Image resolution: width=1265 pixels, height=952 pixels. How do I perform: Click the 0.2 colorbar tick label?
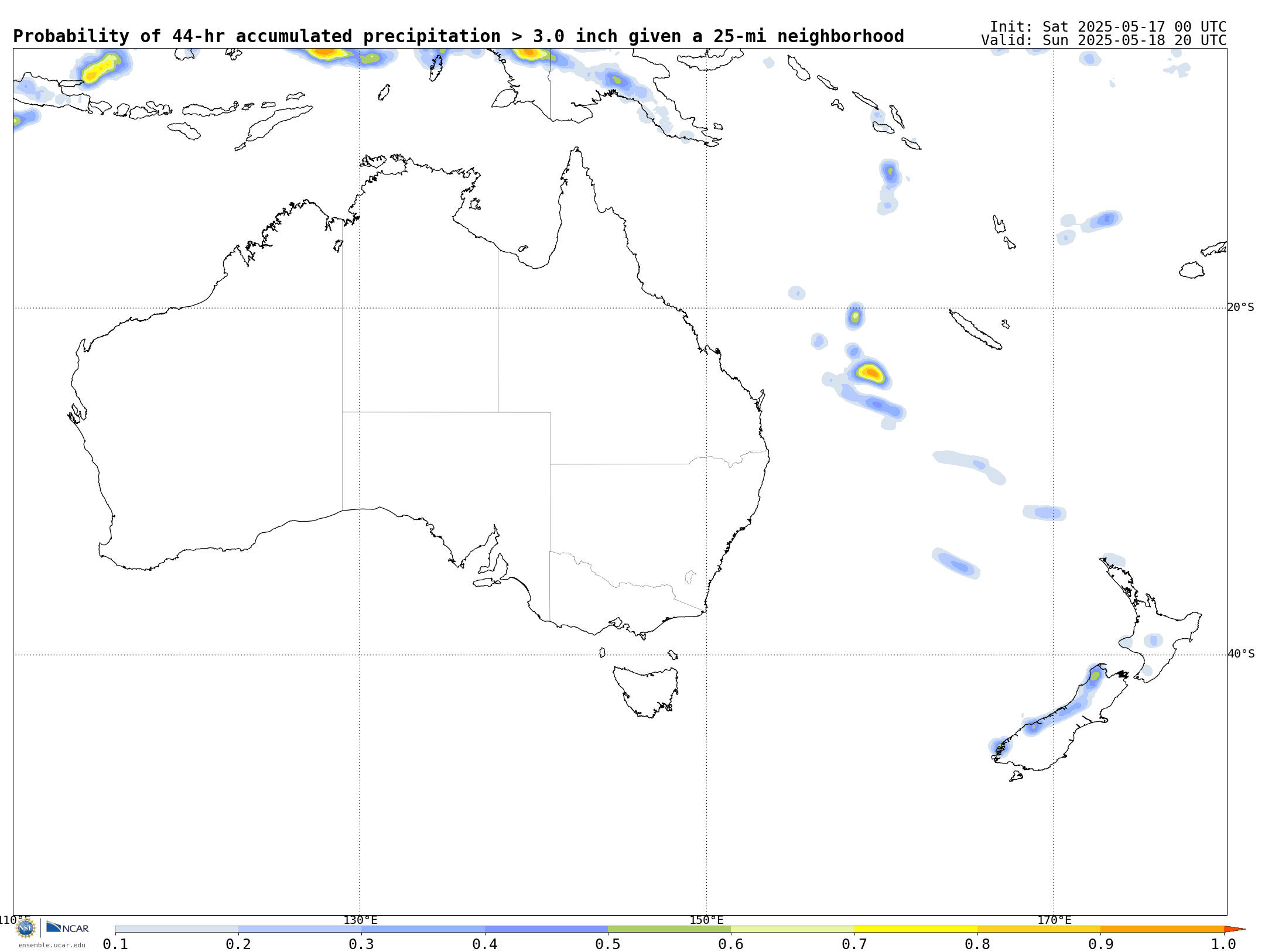[238, 944]
